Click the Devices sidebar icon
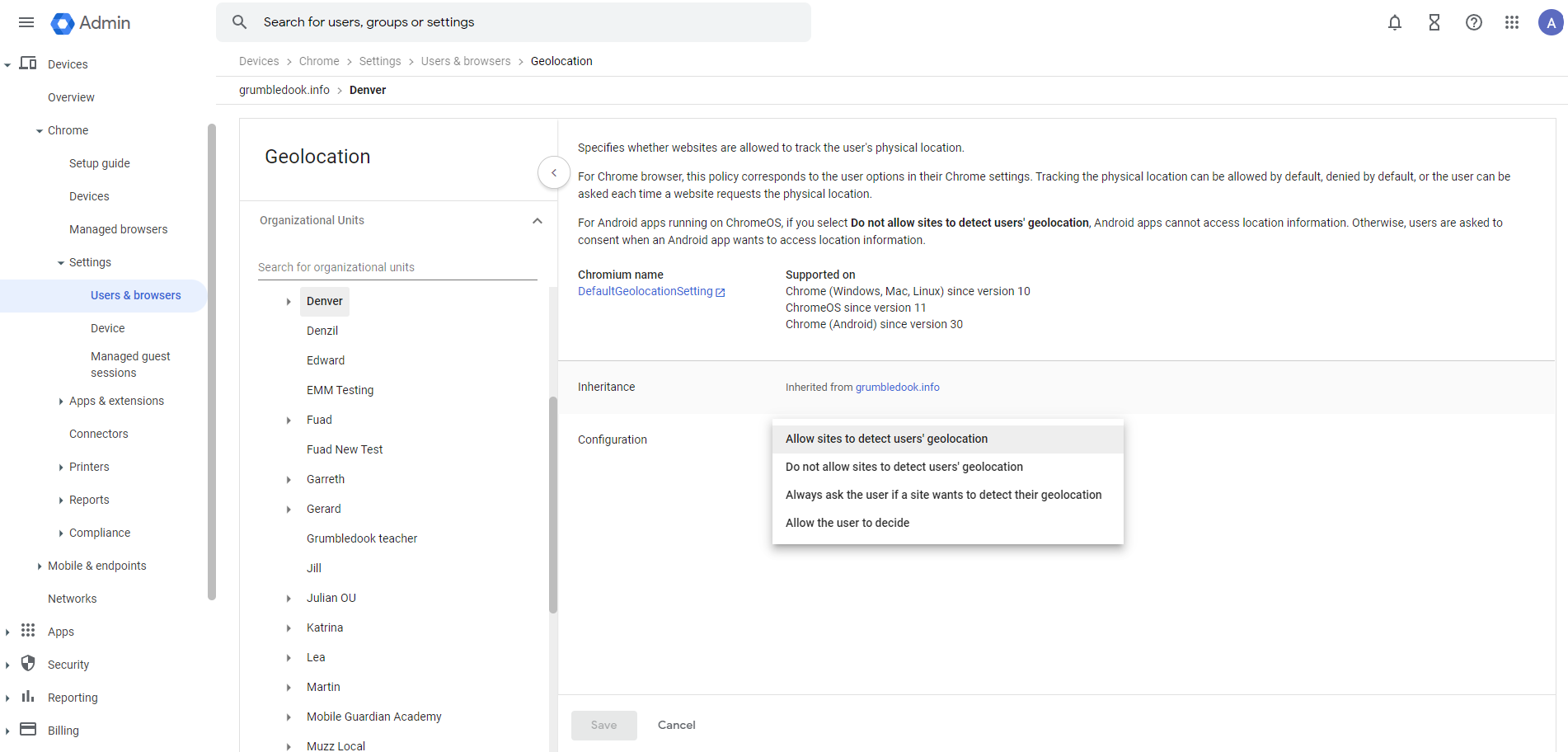 point(28,63)
